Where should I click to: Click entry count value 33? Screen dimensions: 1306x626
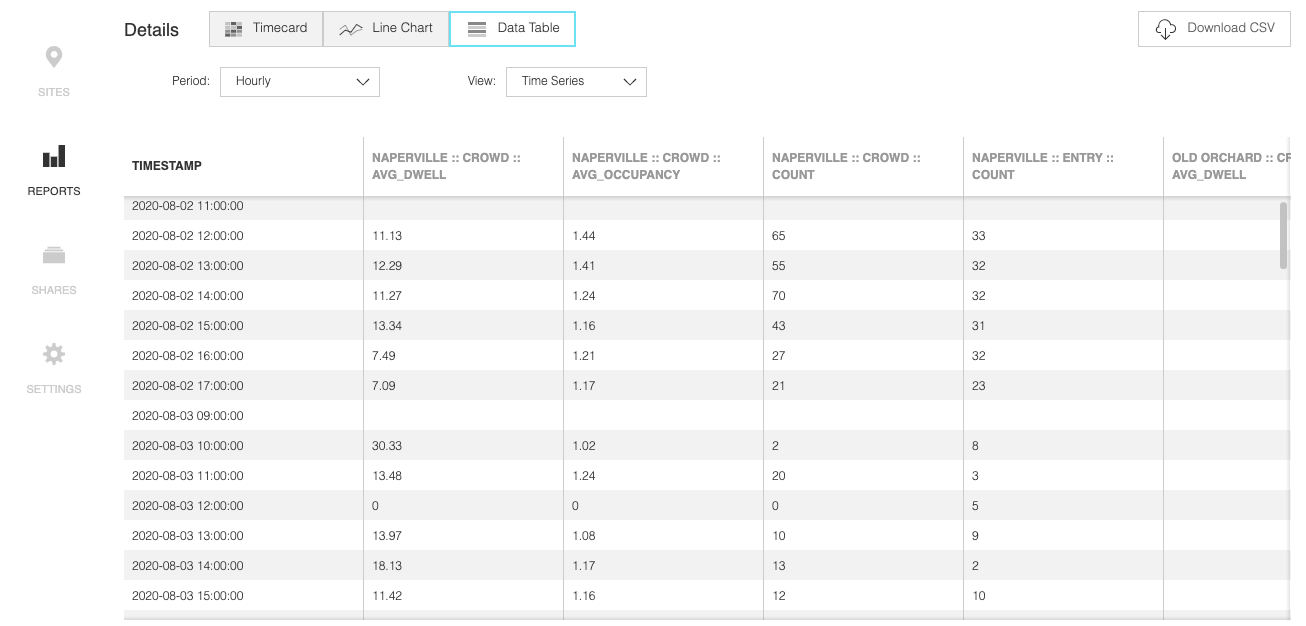(x=979, y=236)
